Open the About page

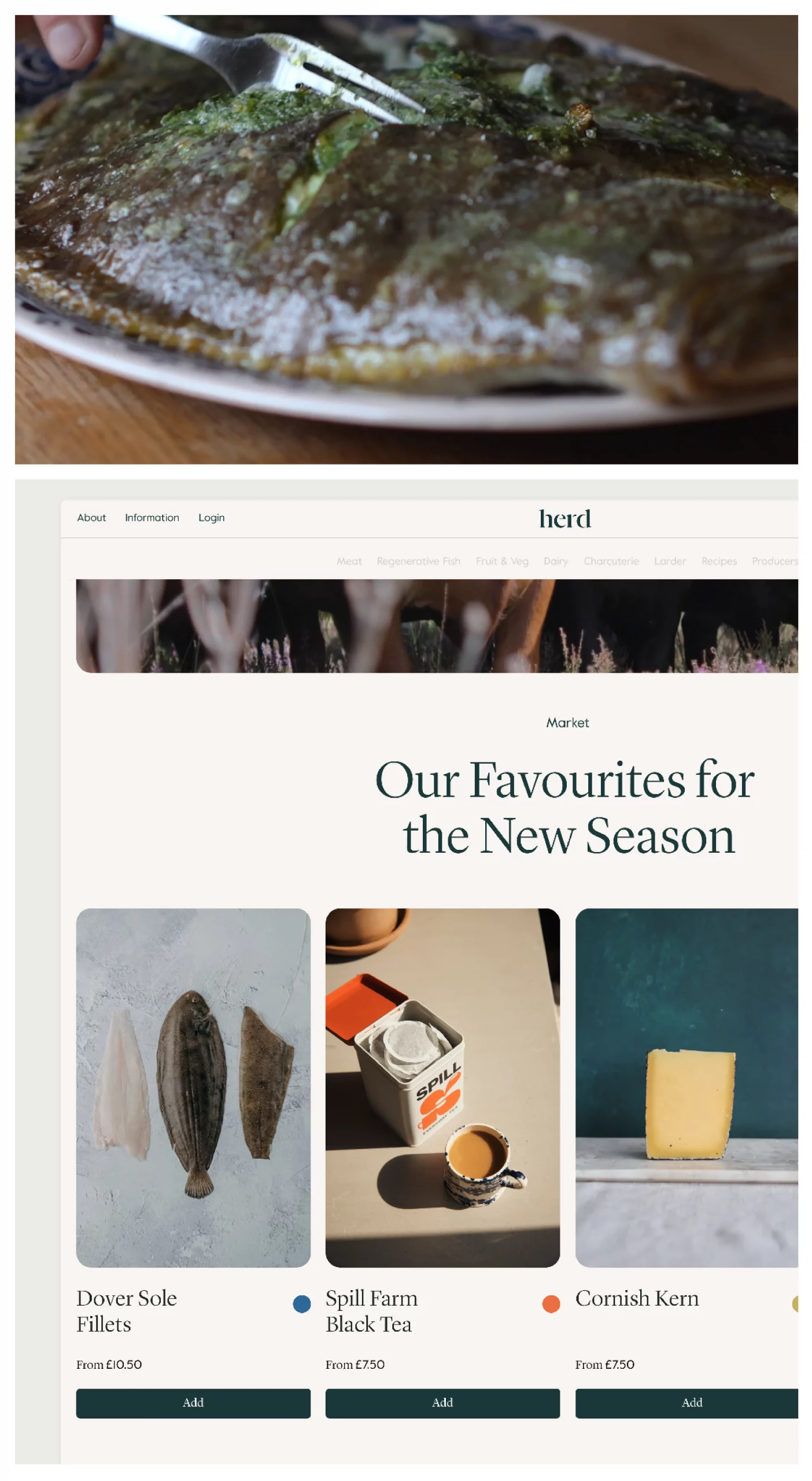[x=91, y=518]
